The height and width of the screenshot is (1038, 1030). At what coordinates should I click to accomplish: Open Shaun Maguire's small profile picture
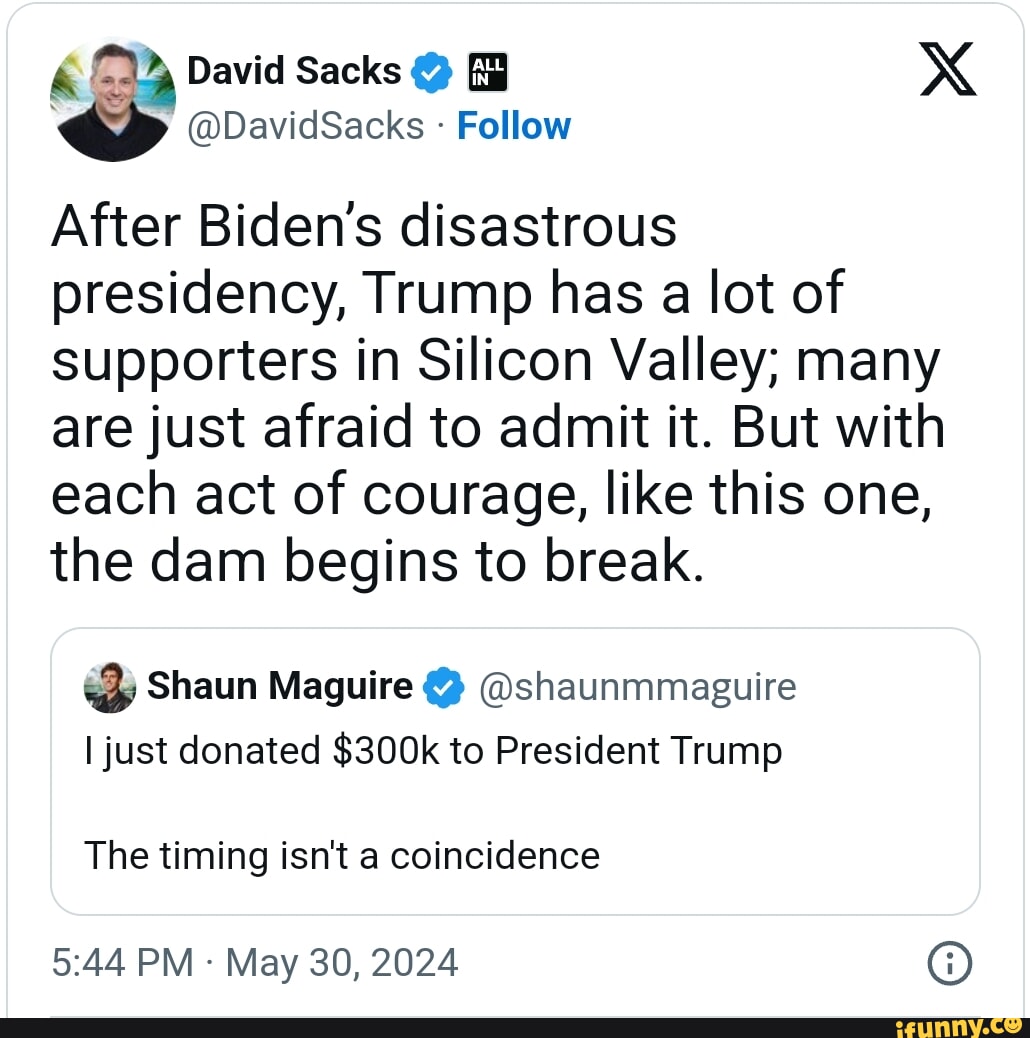click(x=110, y=688)
